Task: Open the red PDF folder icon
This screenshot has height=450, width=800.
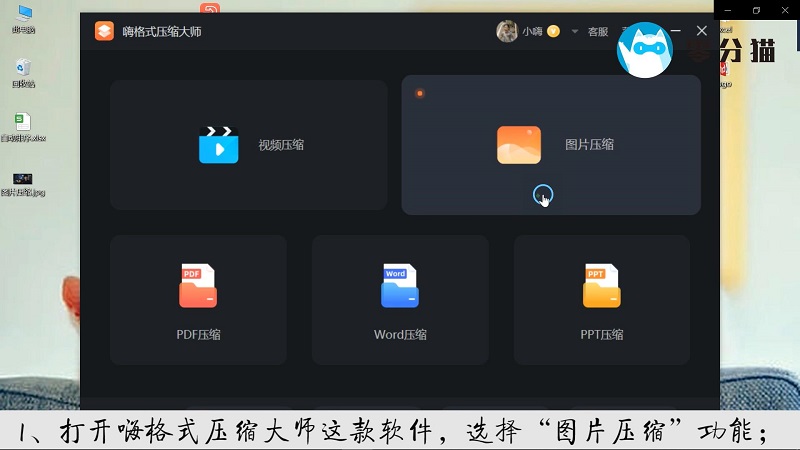Action: coord(198,286)
